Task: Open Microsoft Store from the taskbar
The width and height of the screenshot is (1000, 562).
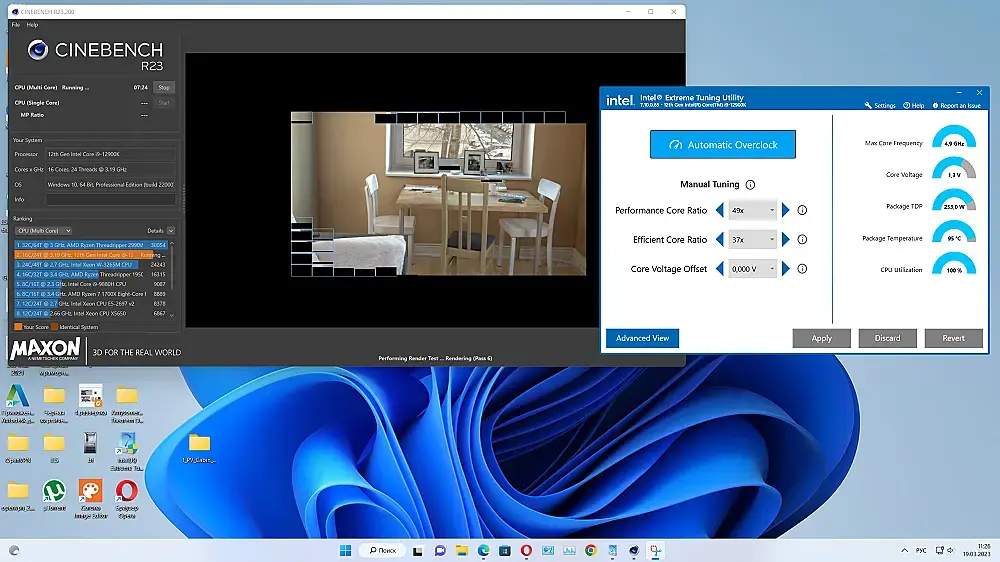Action: point(504,551)
